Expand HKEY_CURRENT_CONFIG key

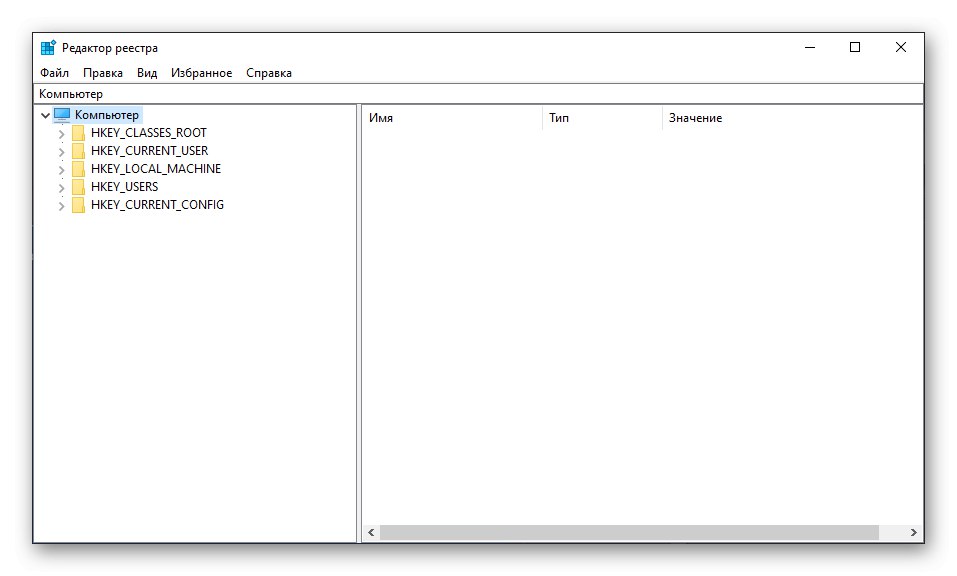61,205
